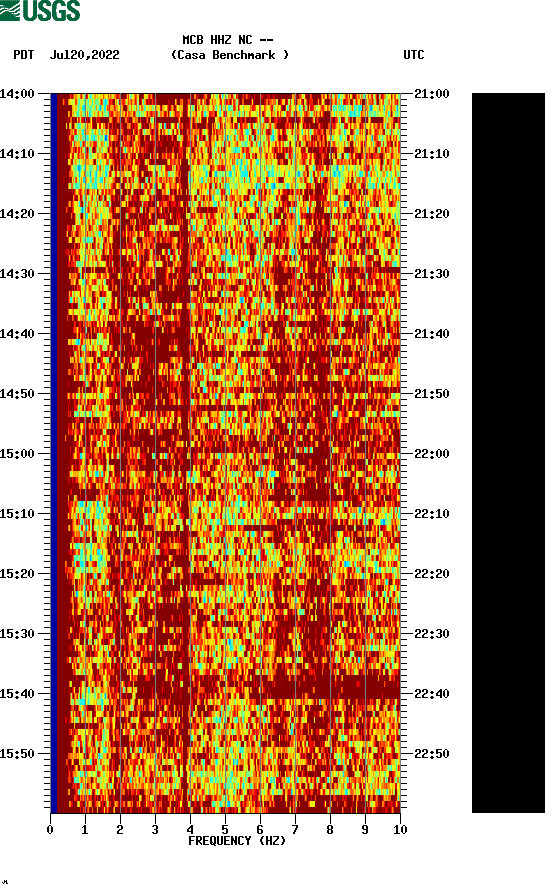Click the '21:40' UTC time label
The width and height of the screenshot is (552, 893).
click(432, 334)
